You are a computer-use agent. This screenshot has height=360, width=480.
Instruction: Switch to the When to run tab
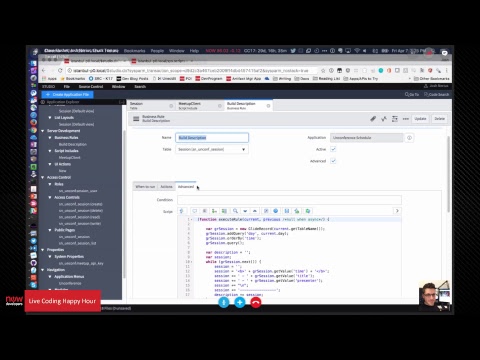point(145,187)
